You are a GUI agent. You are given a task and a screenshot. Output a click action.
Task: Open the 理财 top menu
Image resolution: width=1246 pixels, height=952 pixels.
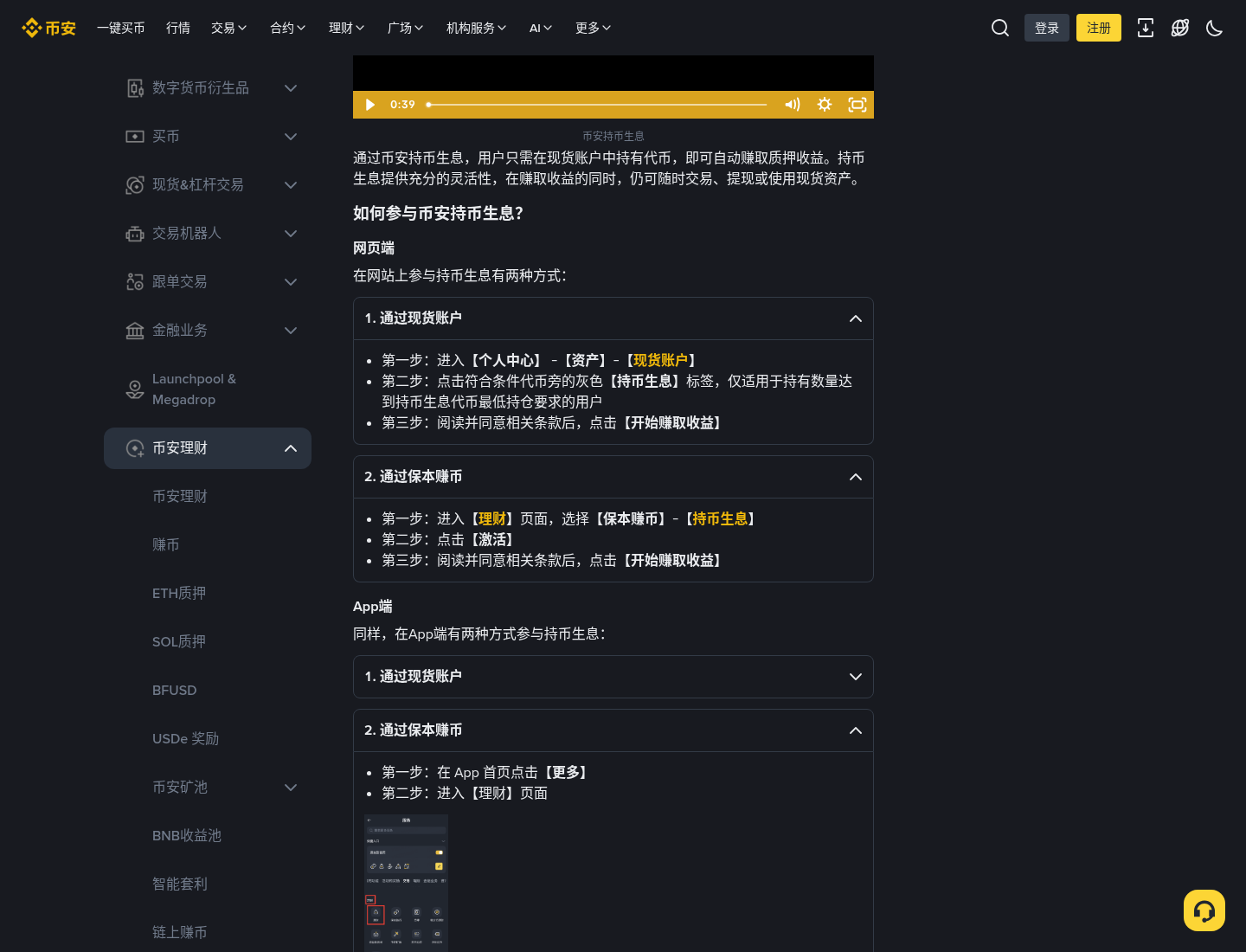[x=347, y=28]
